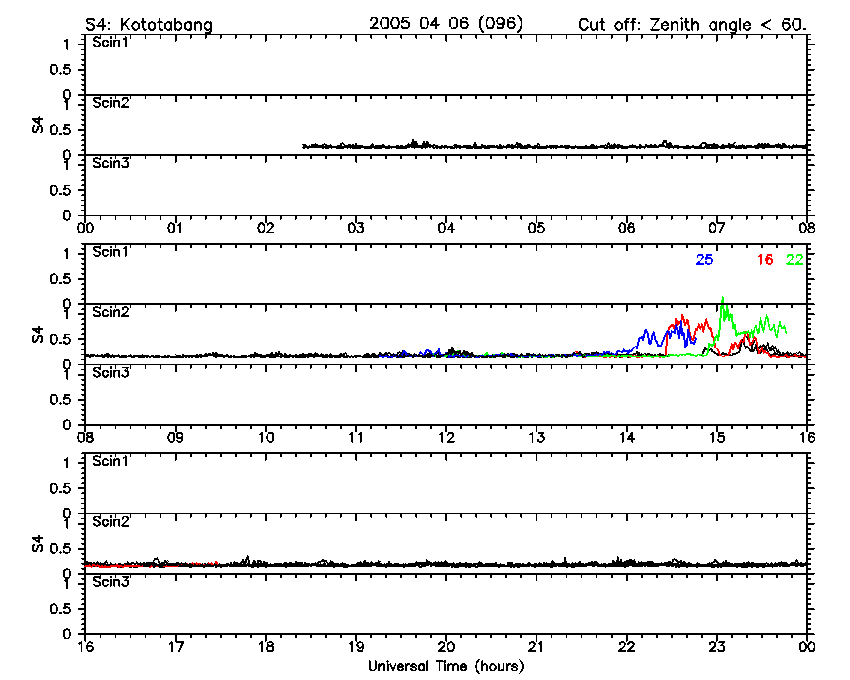Click 'Scin1' label in the 08–16 hour panel
This screenshot has width=850, height=680.
click(x=111, y=252)
